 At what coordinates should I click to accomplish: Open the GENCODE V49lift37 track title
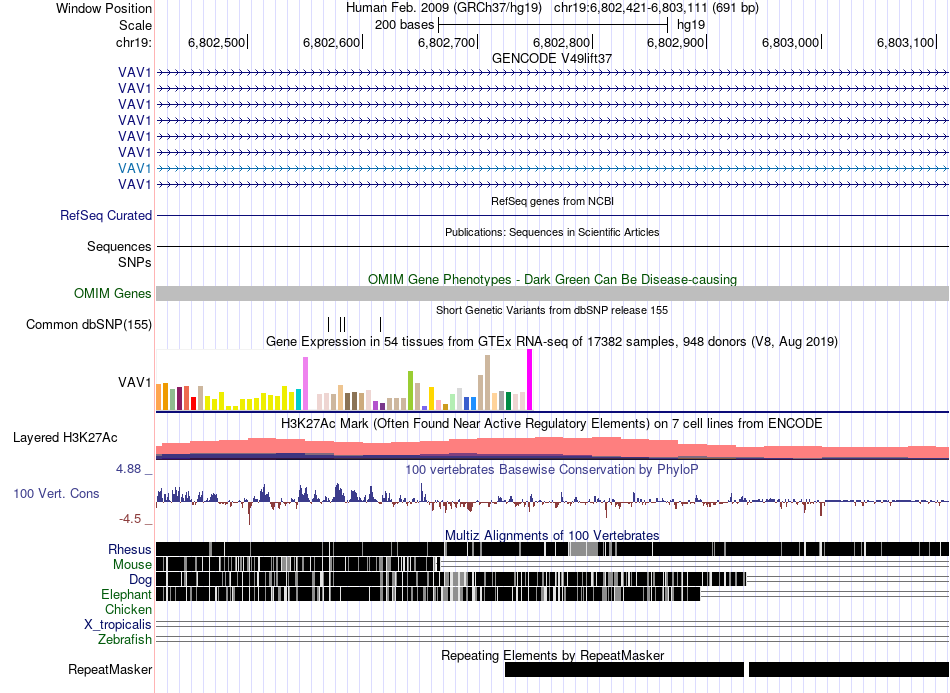(552, 58)
